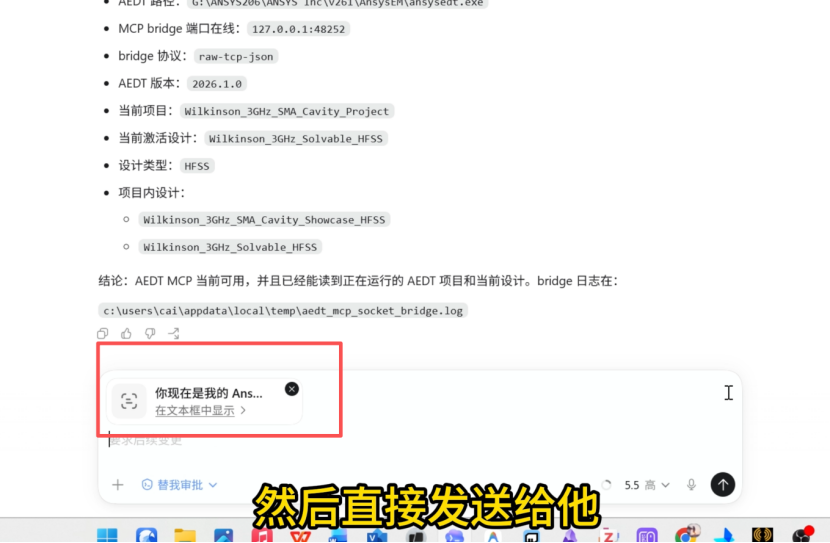Click the loading spinner beside the 5.5 model label
The image size is (830, 543).
(x=607, y=485)
